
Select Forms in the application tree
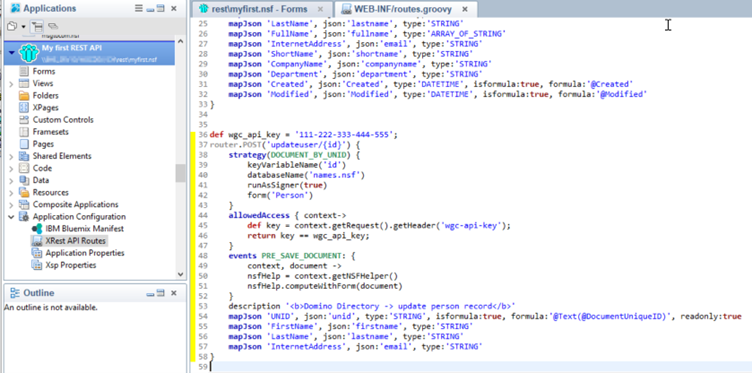44,71
